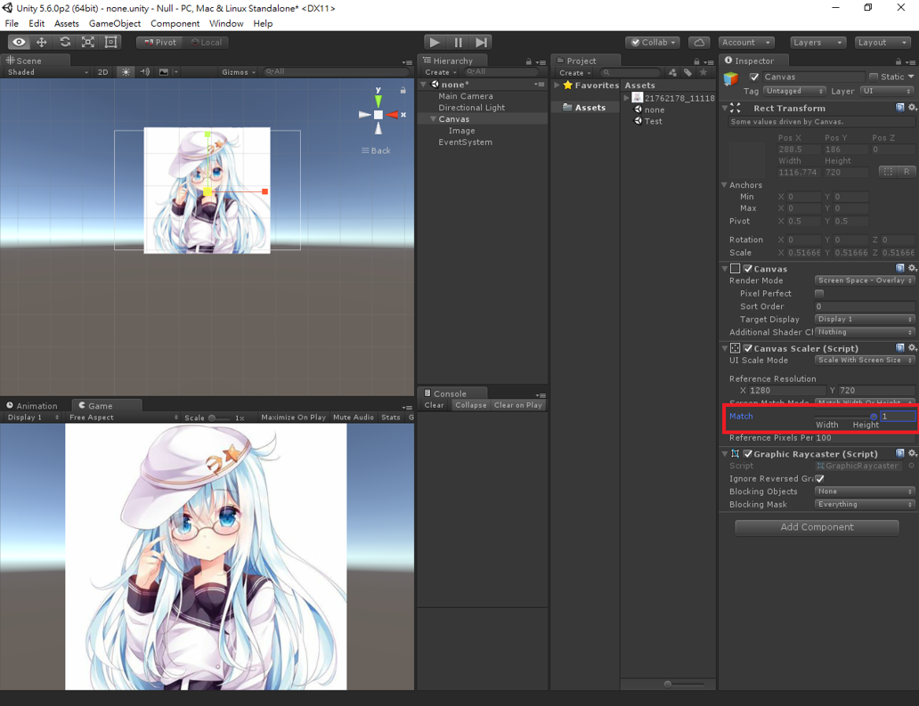
Task: Select the Rotate tool
Action: (62, 42)
